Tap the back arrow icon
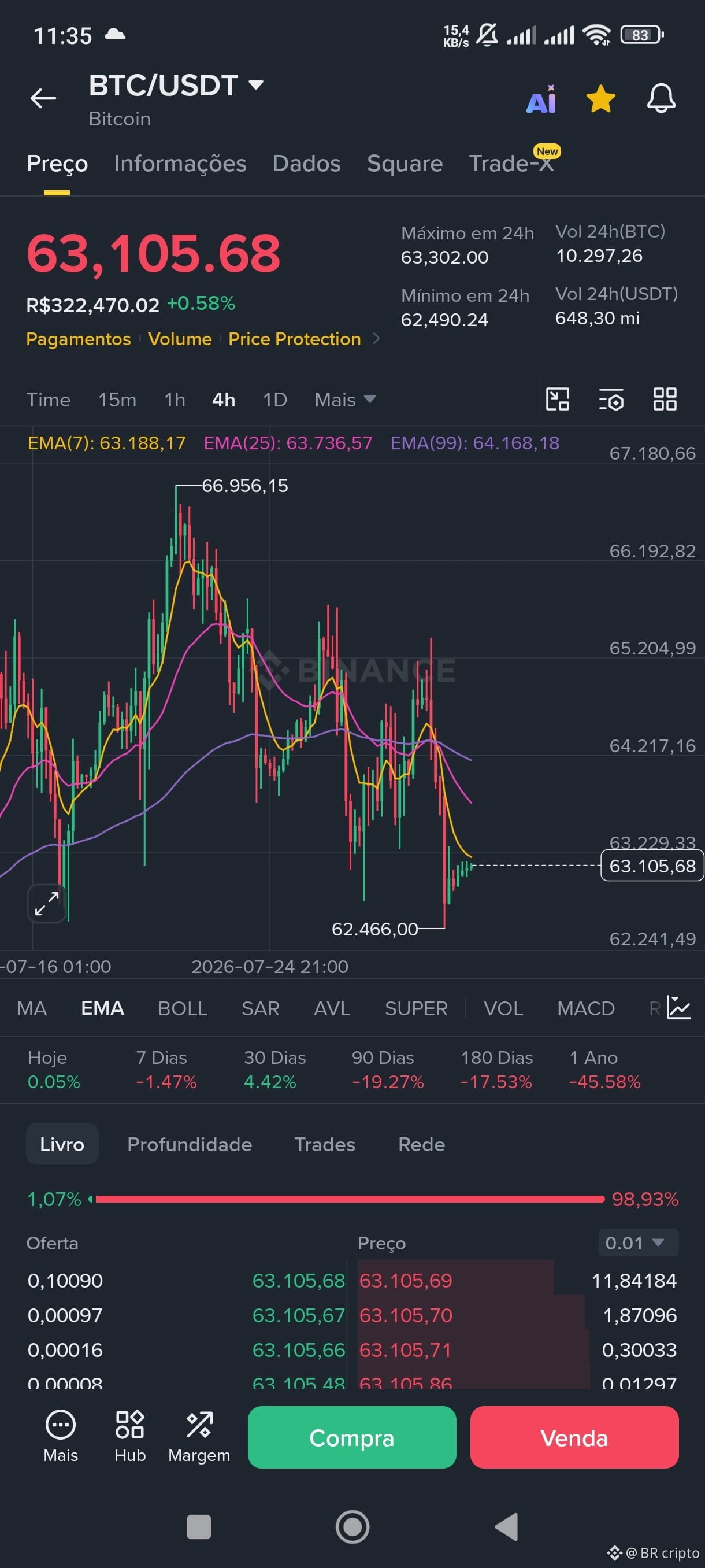The image size is (705, 1568). (43, 97)
